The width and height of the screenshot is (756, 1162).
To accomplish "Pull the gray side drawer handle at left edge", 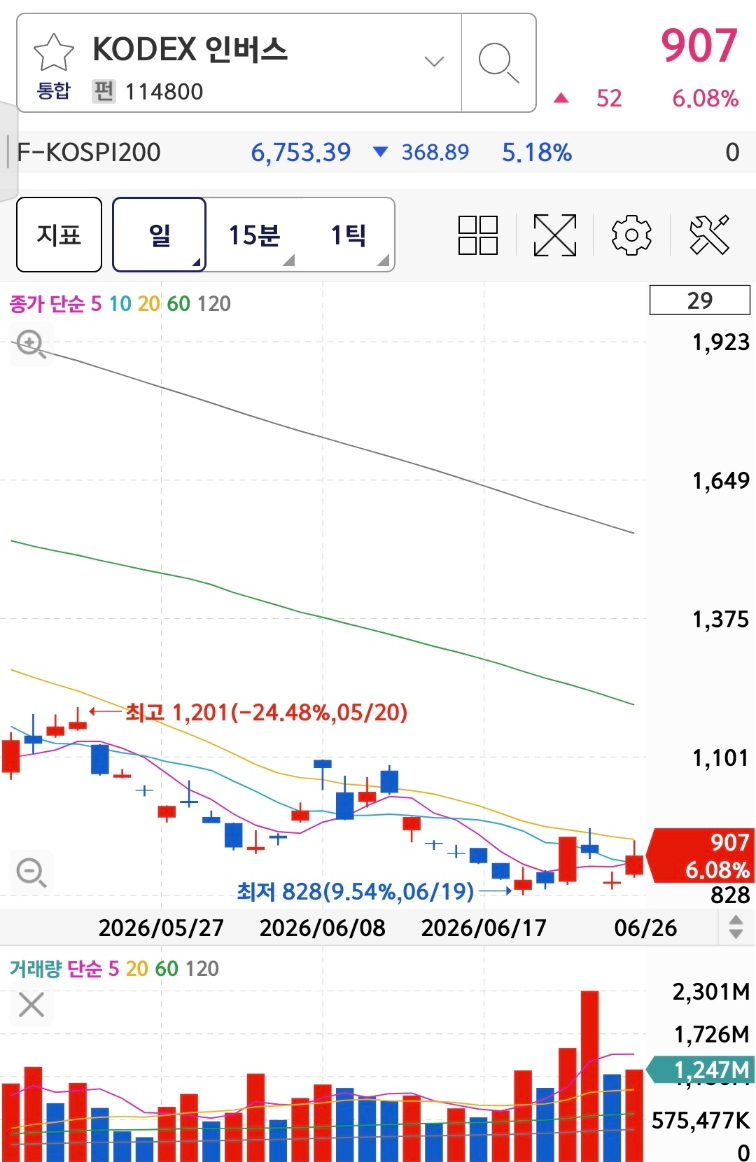I will click(7, 152).
